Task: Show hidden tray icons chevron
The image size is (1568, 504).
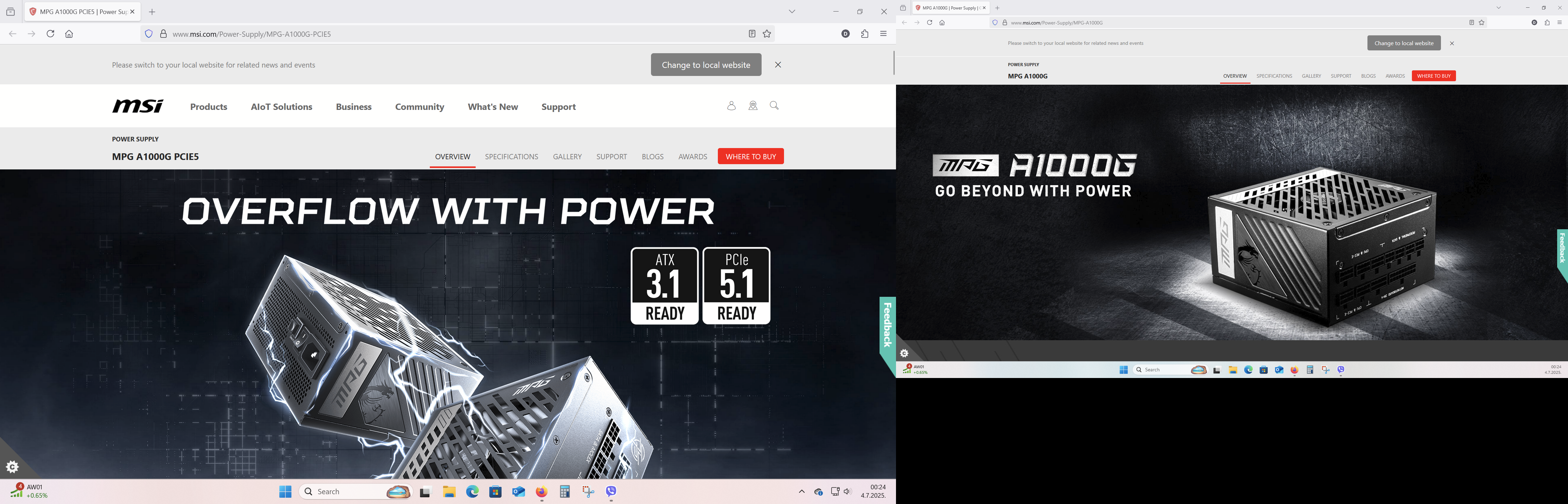Action: coord(801,491)
